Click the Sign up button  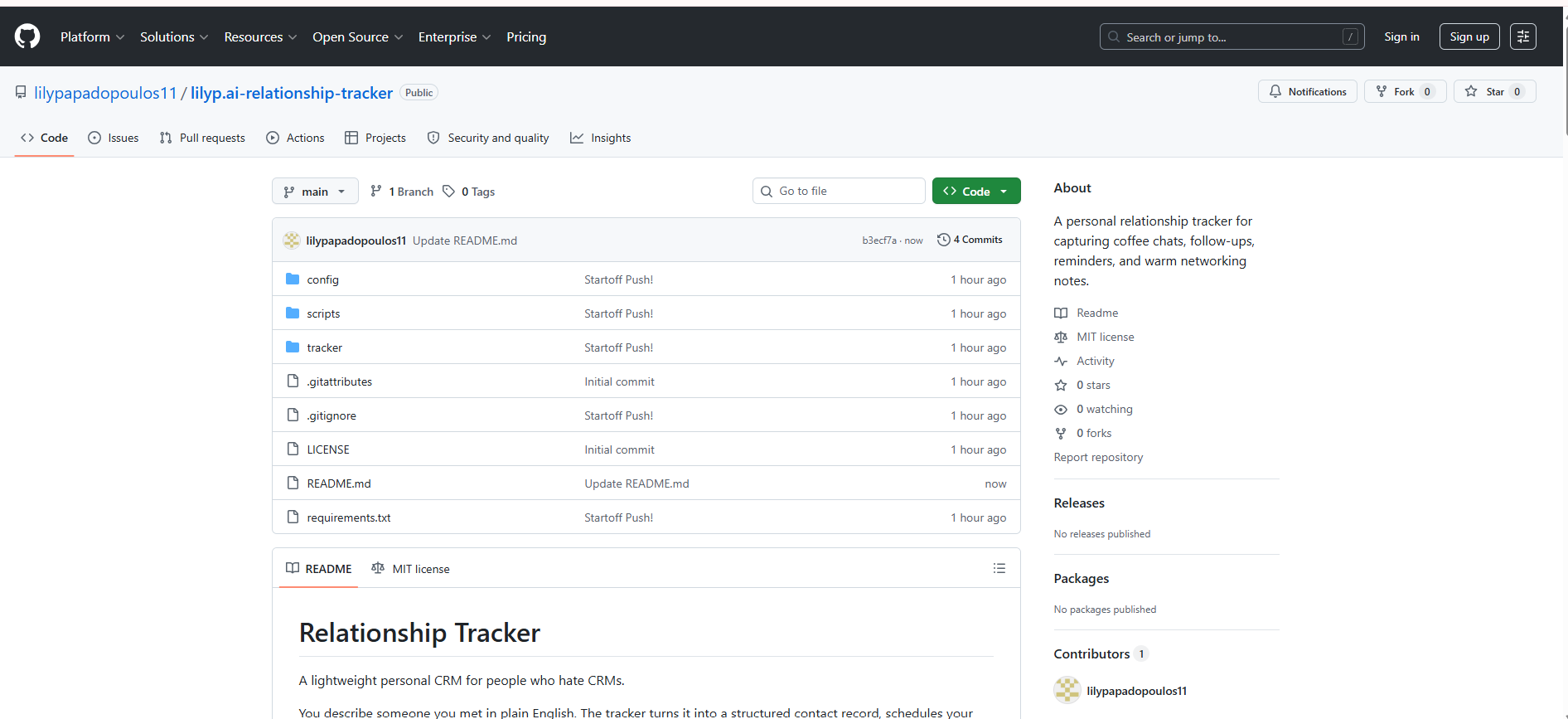(x=1469, y=36)
